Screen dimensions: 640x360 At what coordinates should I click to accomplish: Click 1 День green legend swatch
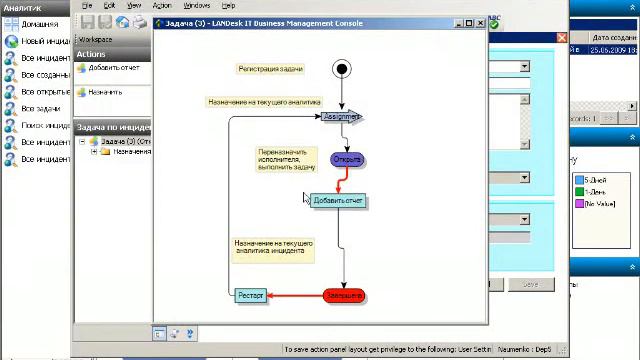[x=579, y=192]
